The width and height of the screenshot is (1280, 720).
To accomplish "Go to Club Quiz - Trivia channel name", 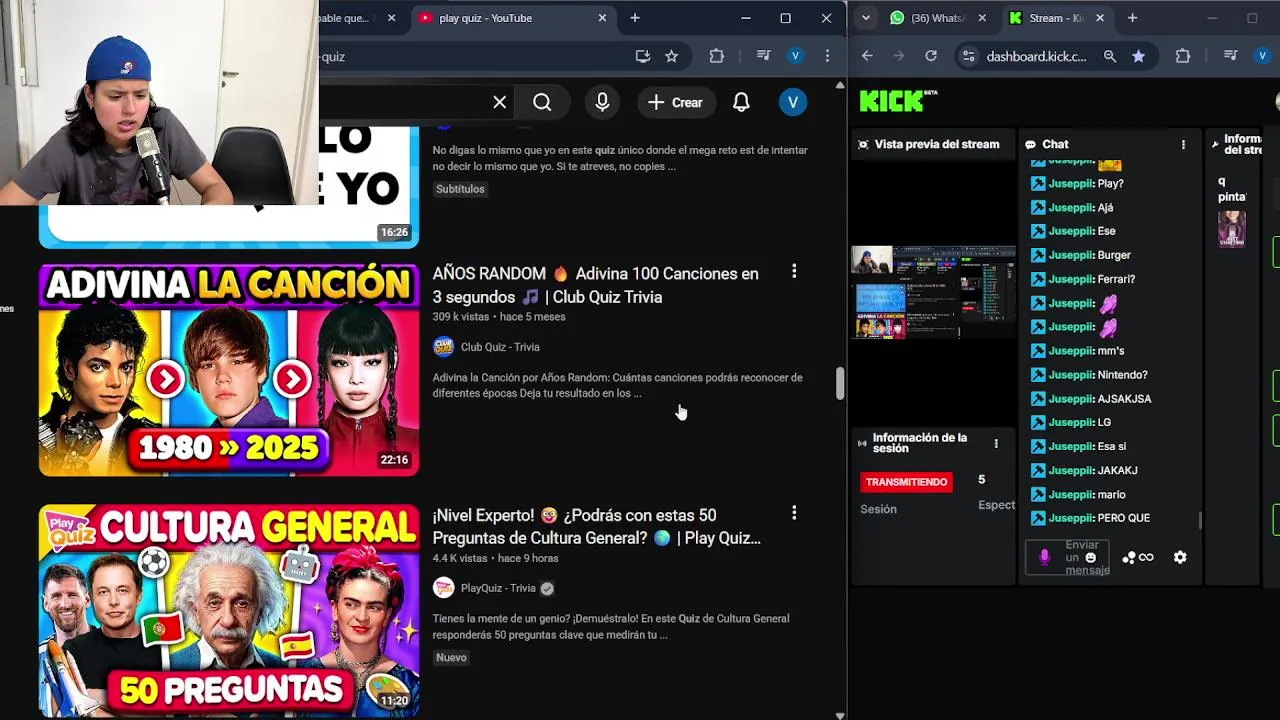I will pos(500,347).
